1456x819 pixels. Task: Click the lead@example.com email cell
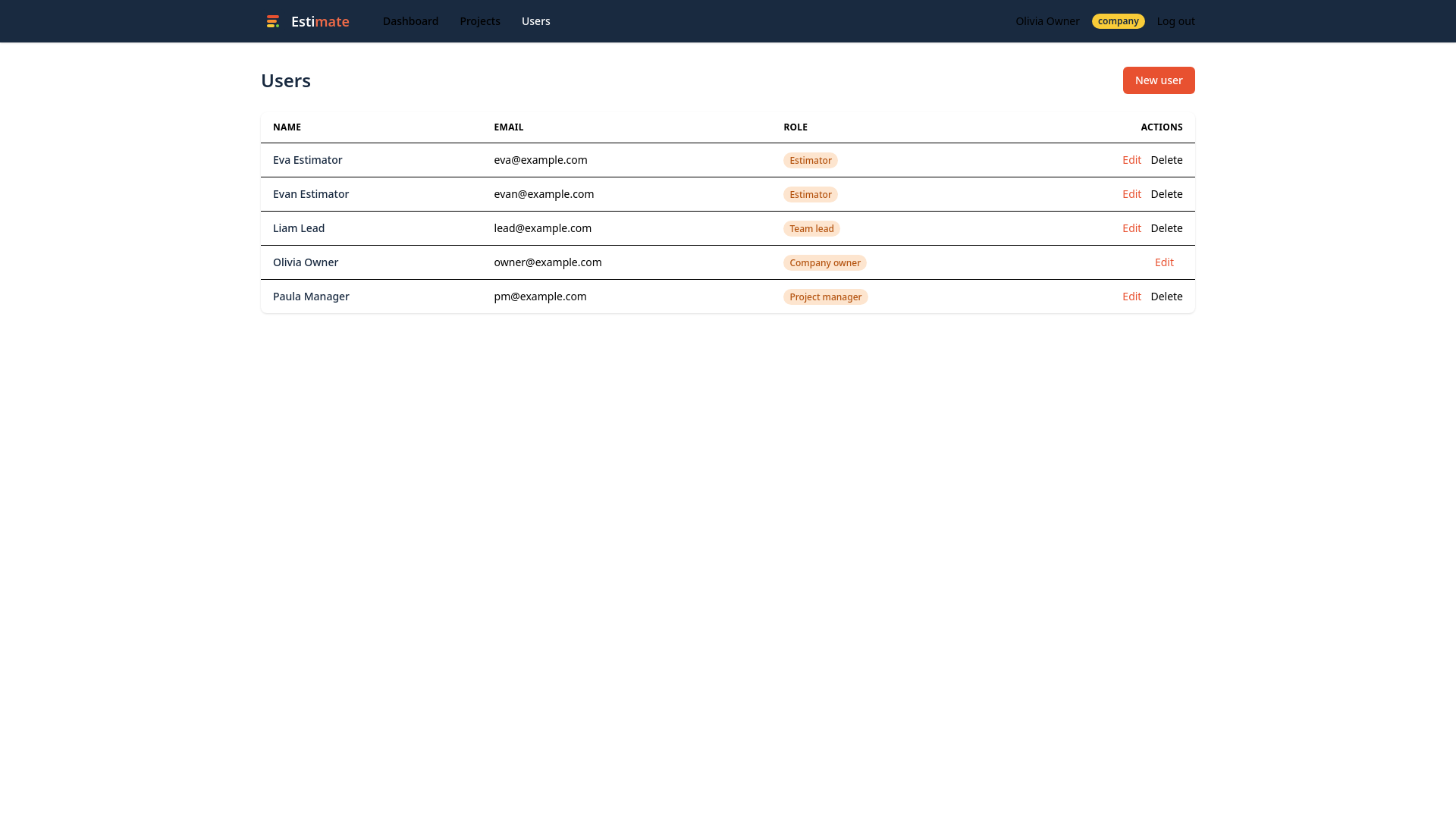pos(542,228)
